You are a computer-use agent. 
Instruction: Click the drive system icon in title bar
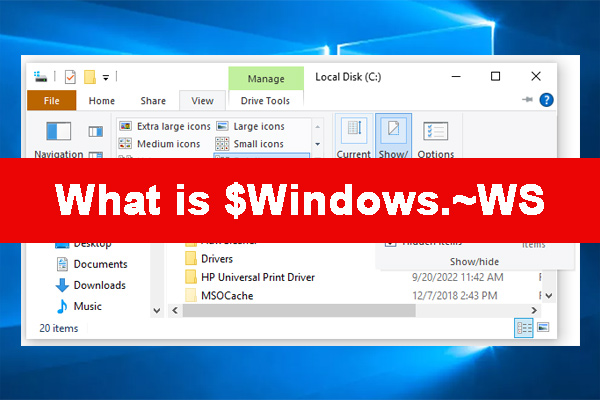(41, 77)
